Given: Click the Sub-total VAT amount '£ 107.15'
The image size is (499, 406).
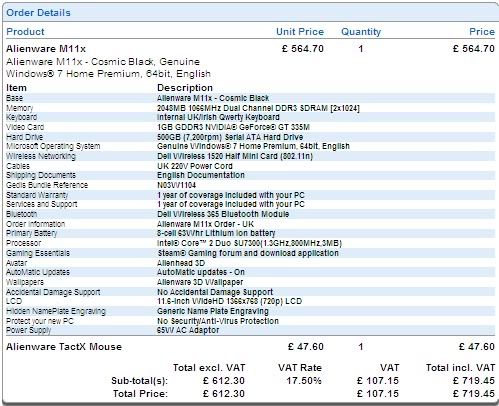Looking at the screenshot, I should point(378,380).
